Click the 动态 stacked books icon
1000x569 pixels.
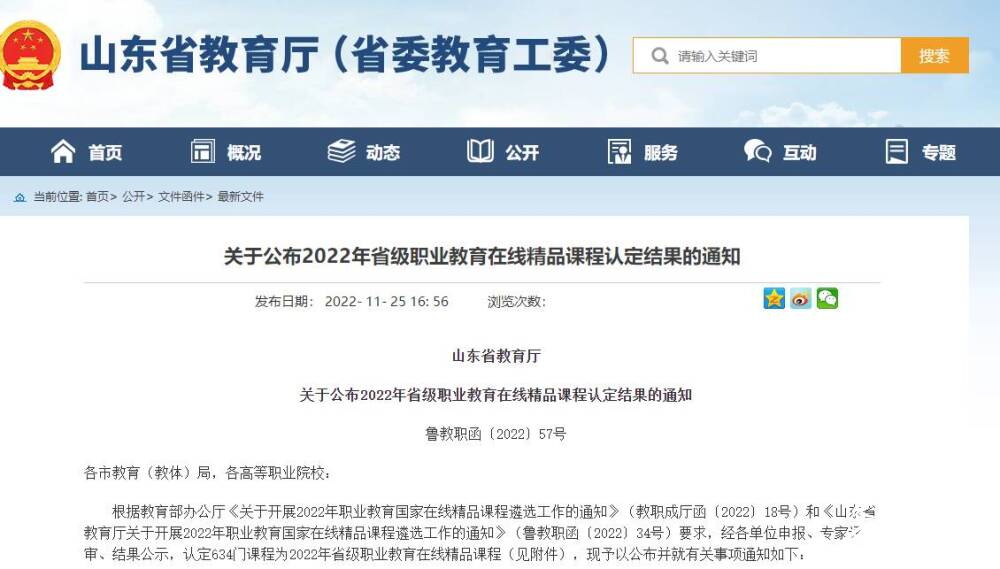coord(342,152)
